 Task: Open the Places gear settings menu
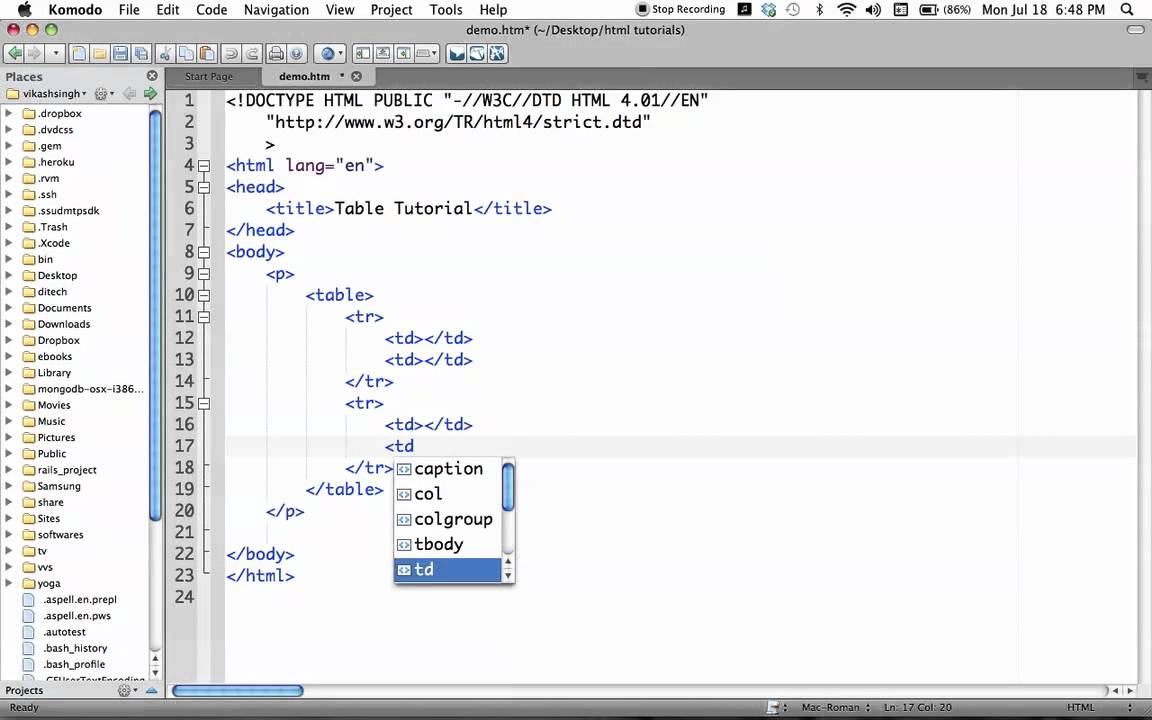(104, 93)
